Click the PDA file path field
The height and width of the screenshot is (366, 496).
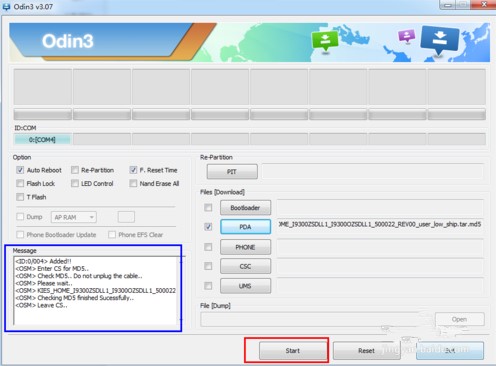coord(380,225)
